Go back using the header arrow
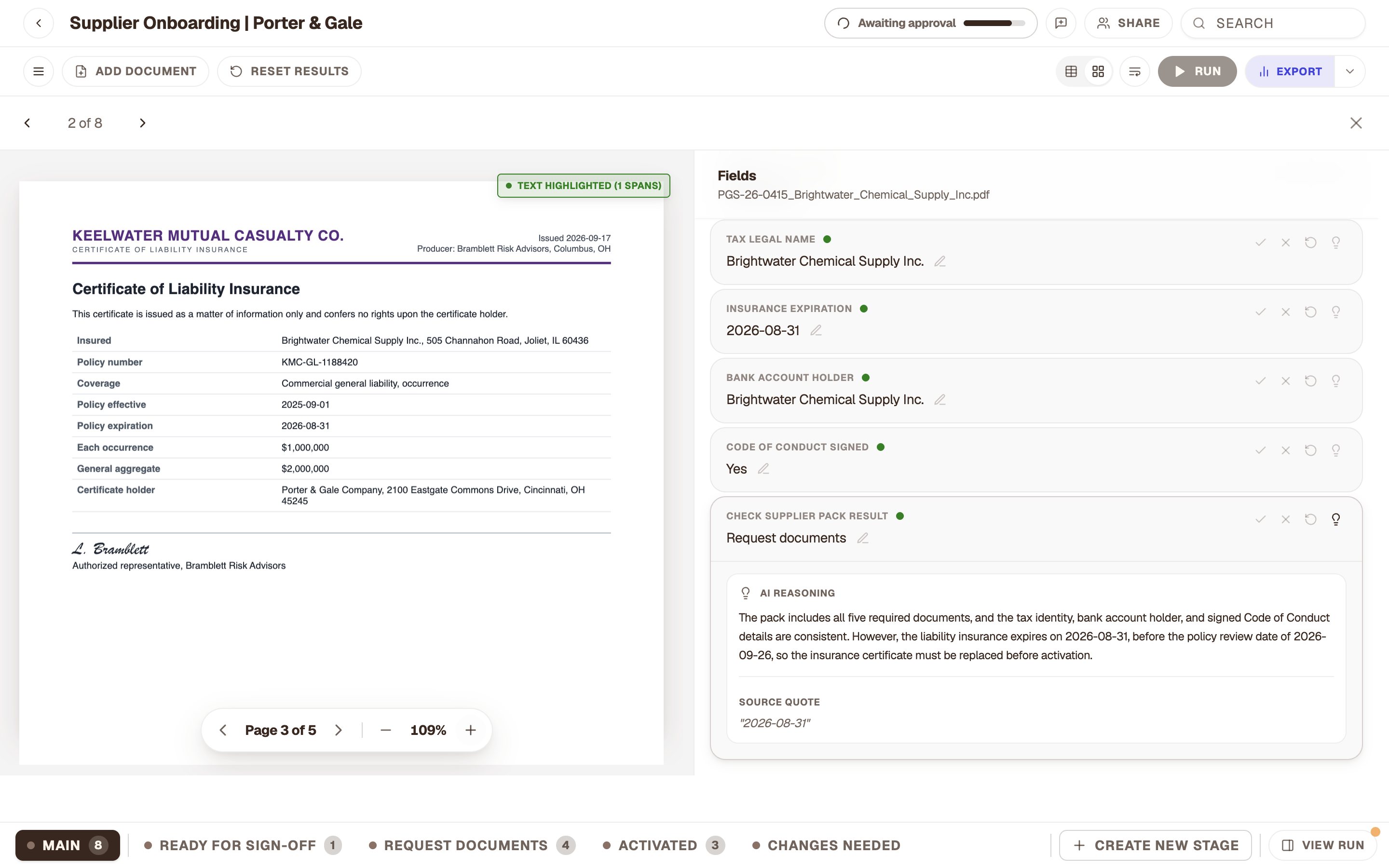1389x868 pixels. point(39,23)
